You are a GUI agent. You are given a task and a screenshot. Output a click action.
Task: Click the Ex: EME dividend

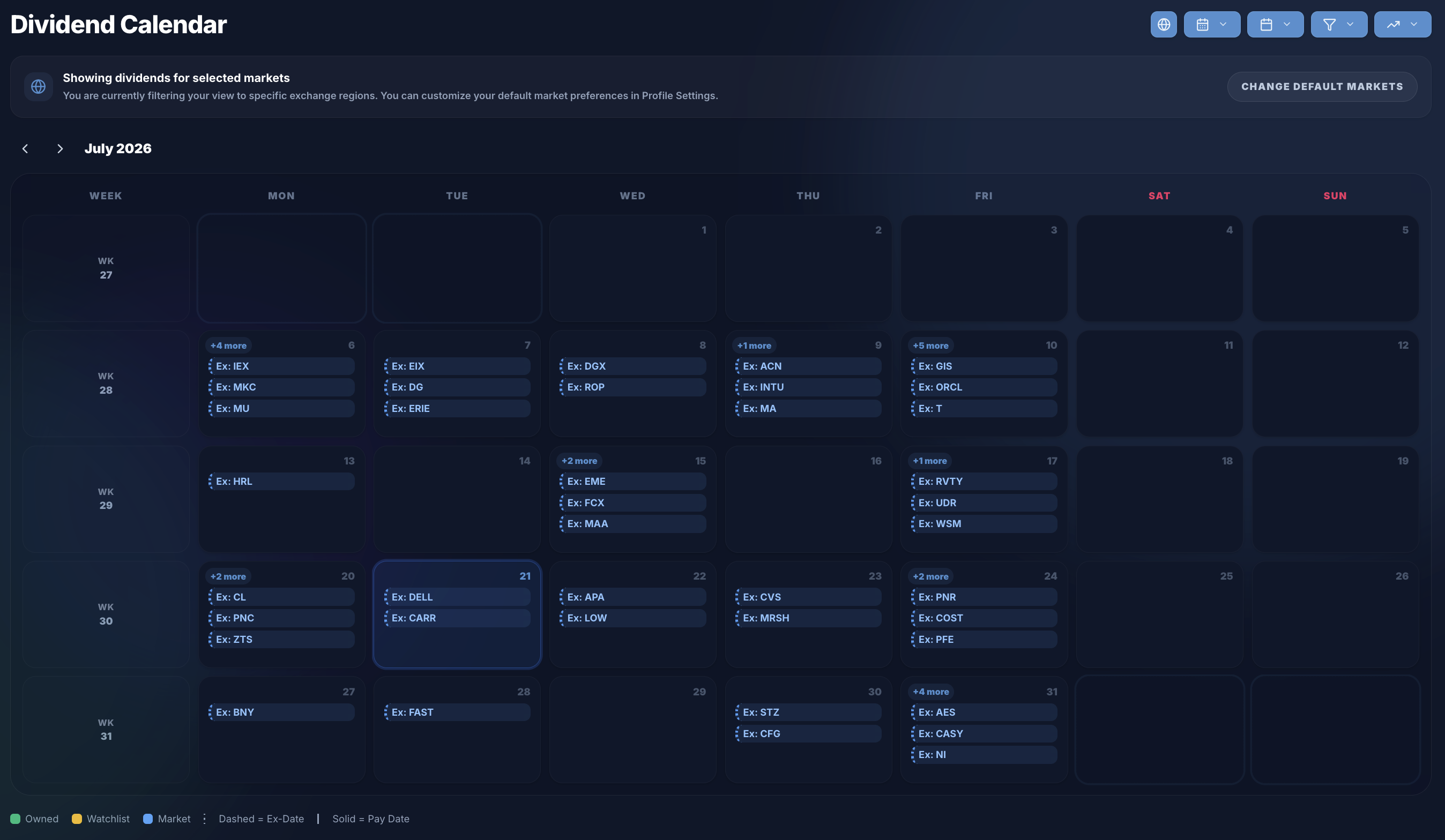click(x=632, y=481)
